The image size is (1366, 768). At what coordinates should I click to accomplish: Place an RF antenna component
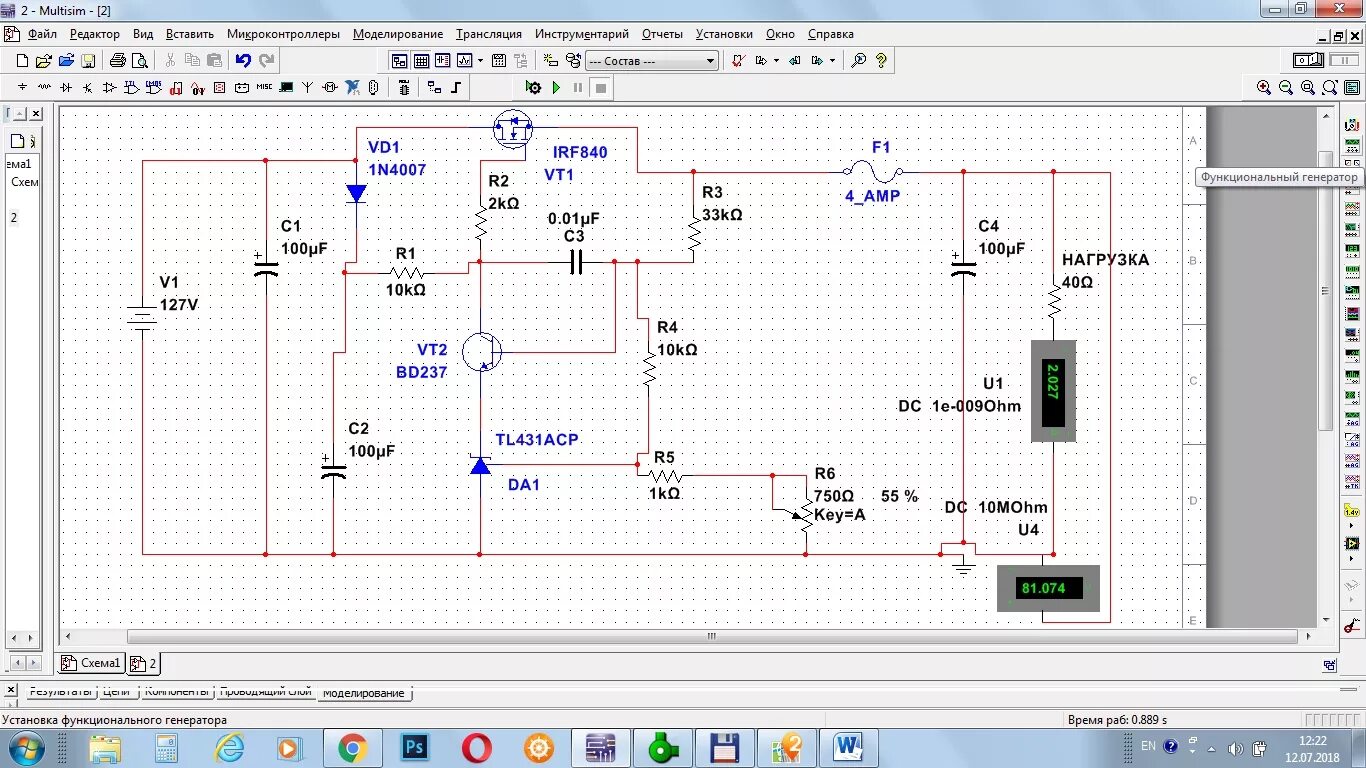(308, 87)
